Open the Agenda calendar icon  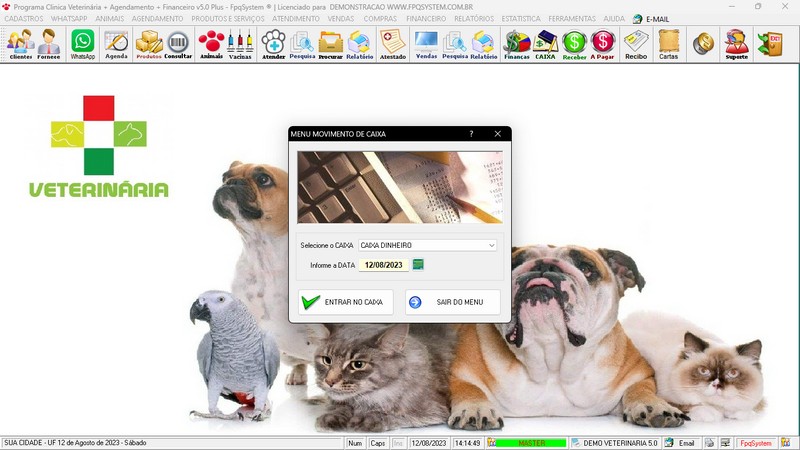116,44
